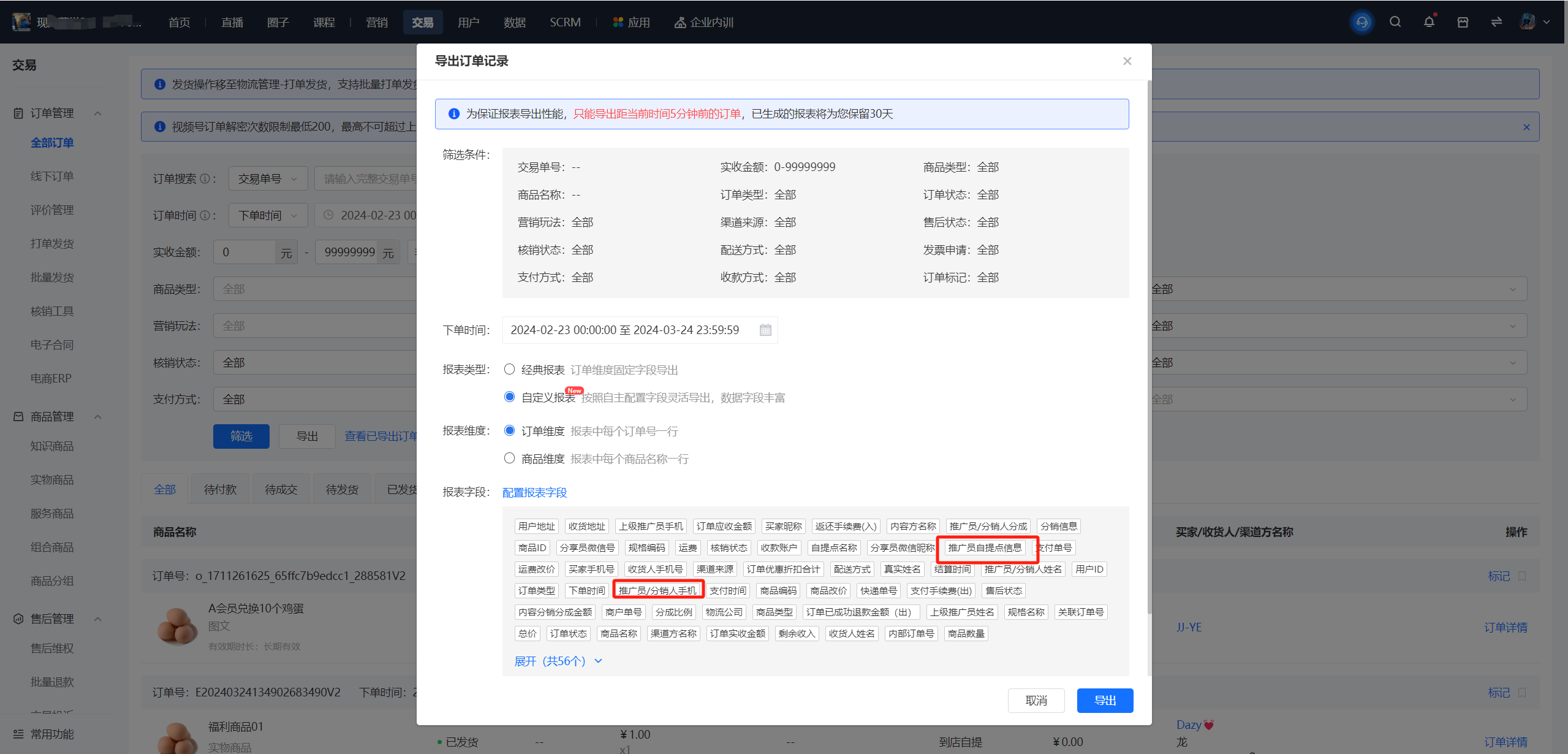Open the notification bell icon
This screenshot has width=1568, height=754.
(x=1429, y=22)
